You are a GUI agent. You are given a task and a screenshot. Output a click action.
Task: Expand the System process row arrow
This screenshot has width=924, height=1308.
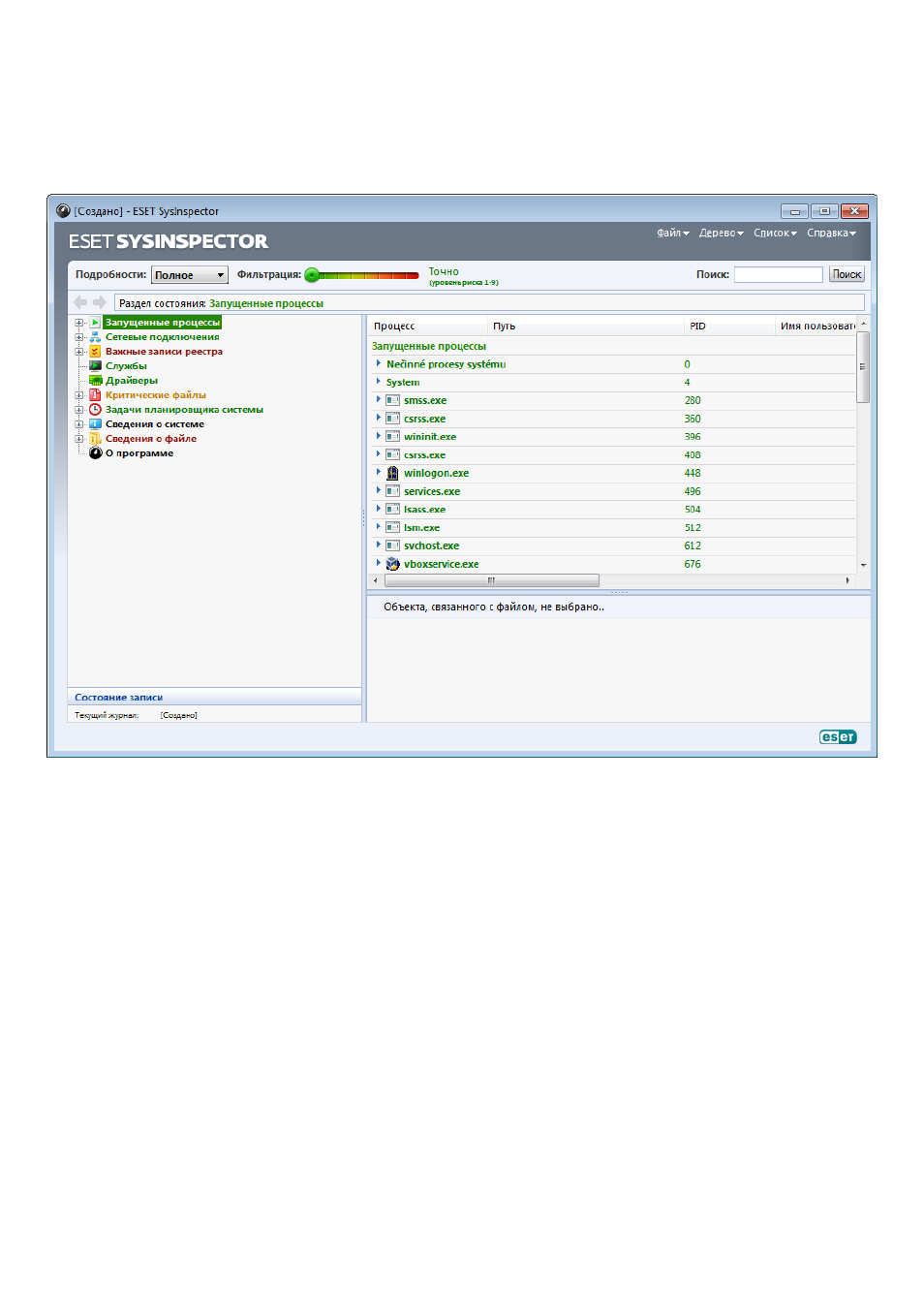point(379,382)
